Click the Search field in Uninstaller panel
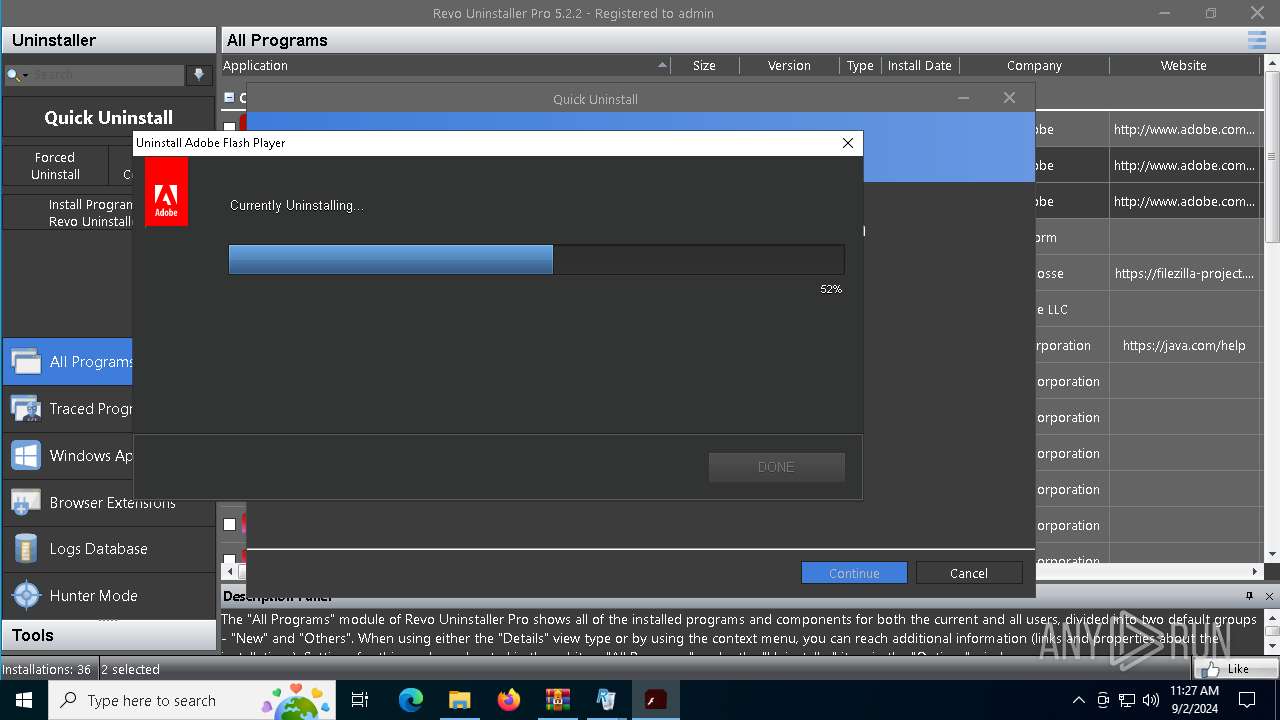Screen dimensions: 1280x720 point(107,75)
